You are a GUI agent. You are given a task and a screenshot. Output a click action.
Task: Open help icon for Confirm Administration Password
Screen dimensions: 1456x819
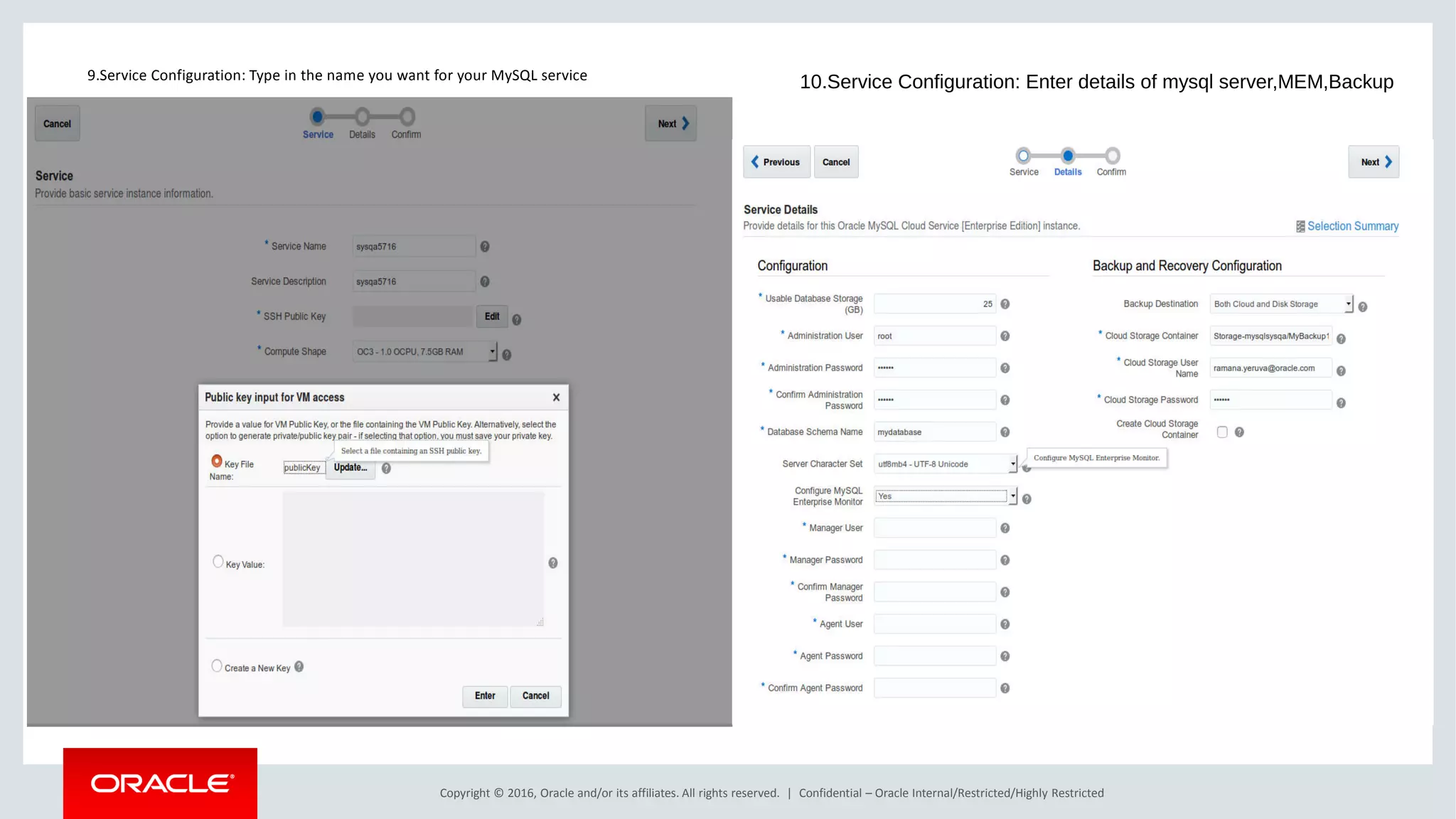(1005, 400)
